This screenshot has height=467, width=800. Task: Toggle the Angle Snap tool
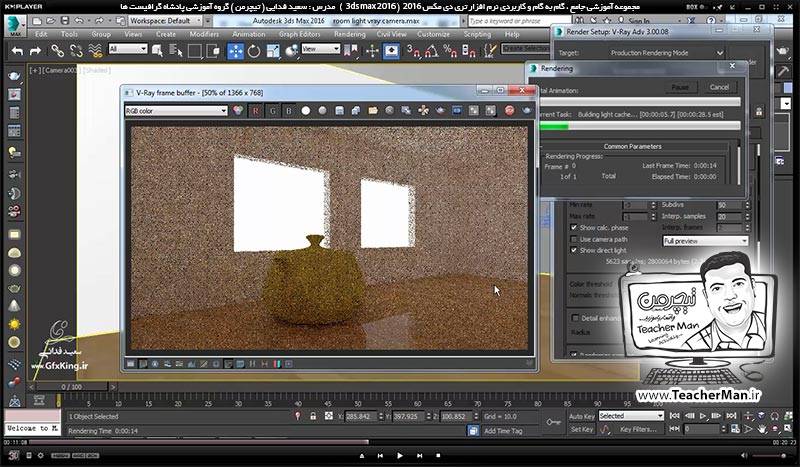coord(432,51)
